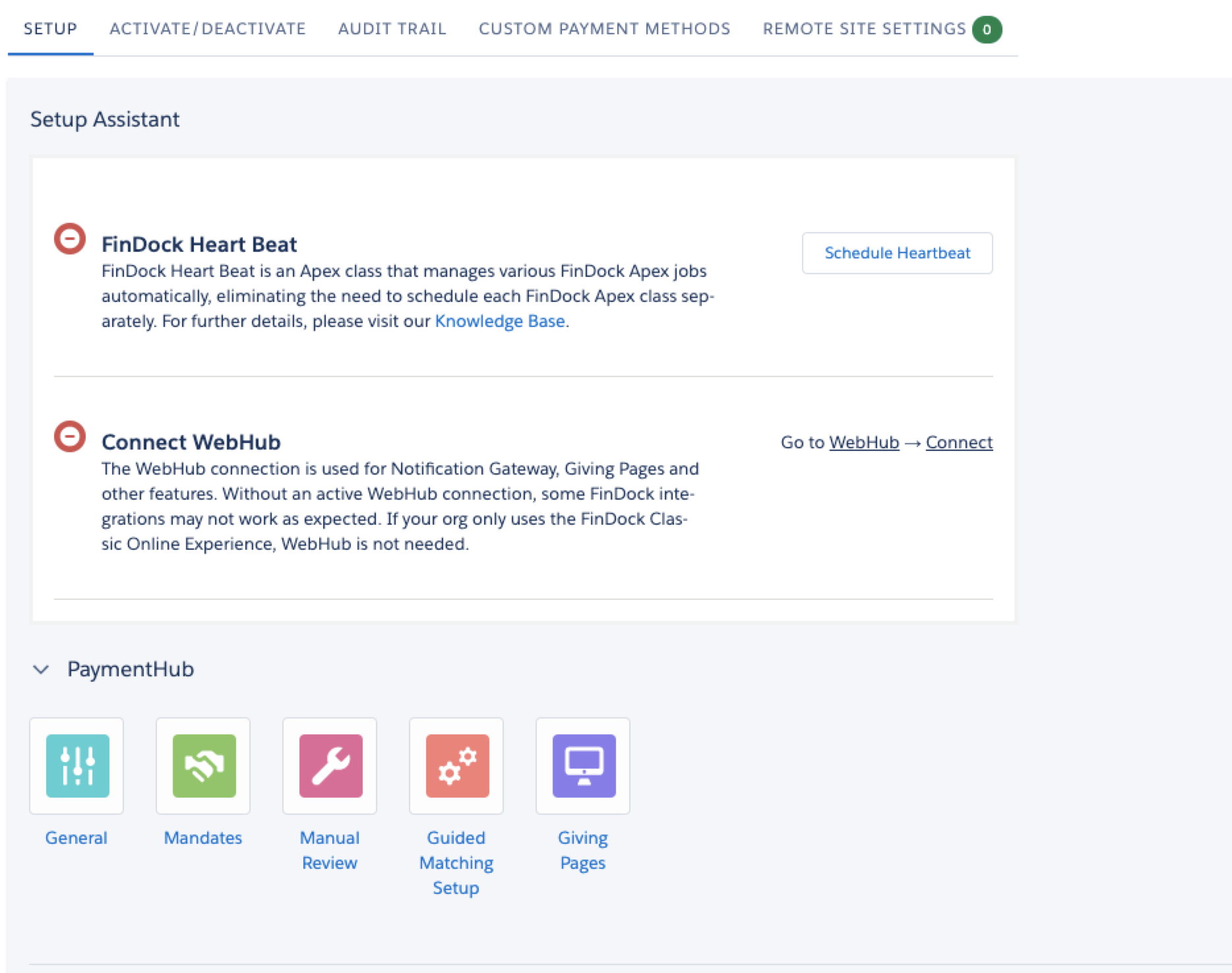Click the Schedule Heartbeat button
The height and width of the screenshot is (973, 1232).
click(x=897, y=252)
